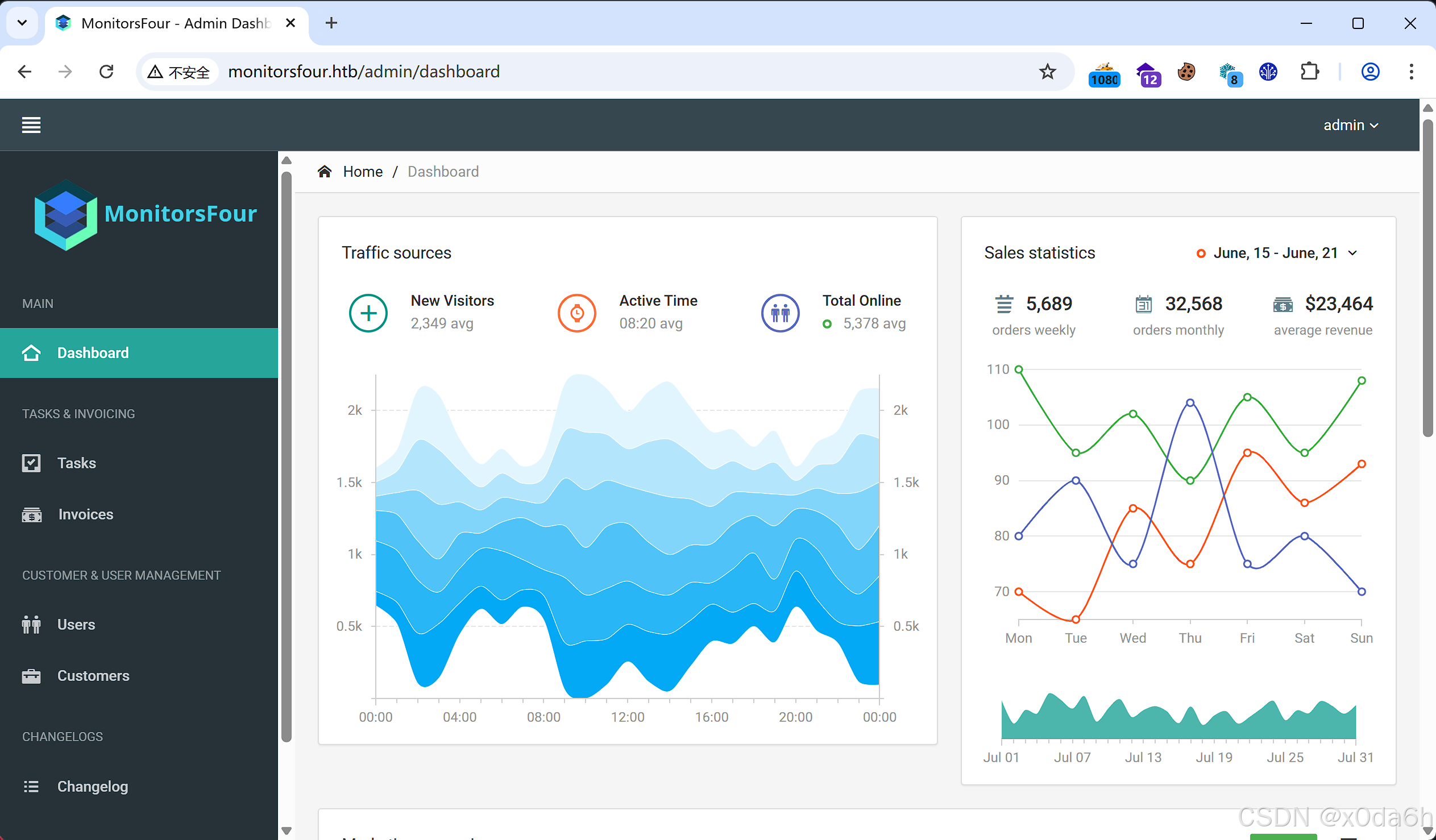
Task: Click the New Visitors plus circle icon
Action: pos(368,313)
